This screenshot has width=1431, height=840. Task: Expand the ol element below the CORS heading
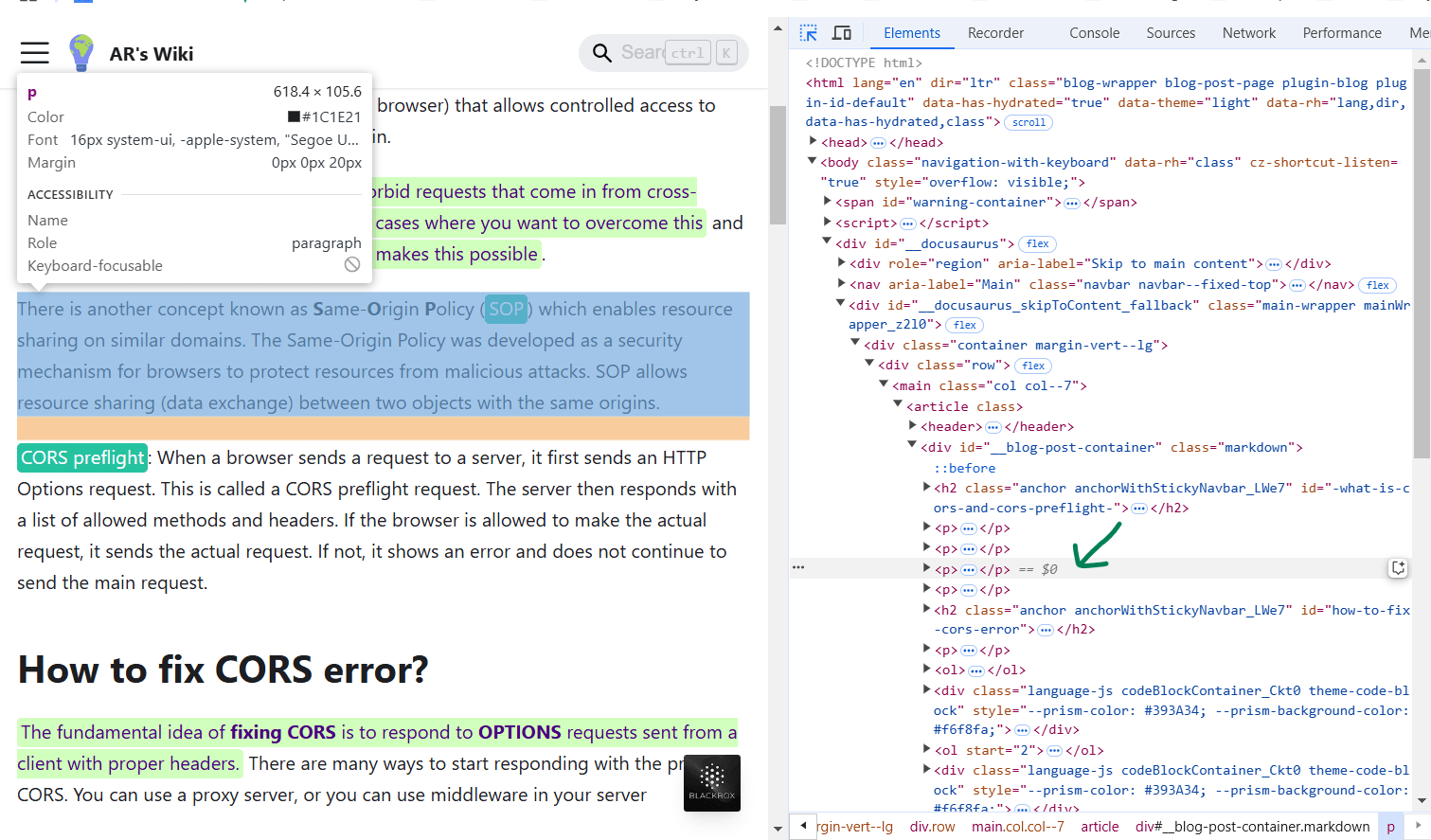tap(926, 669)
